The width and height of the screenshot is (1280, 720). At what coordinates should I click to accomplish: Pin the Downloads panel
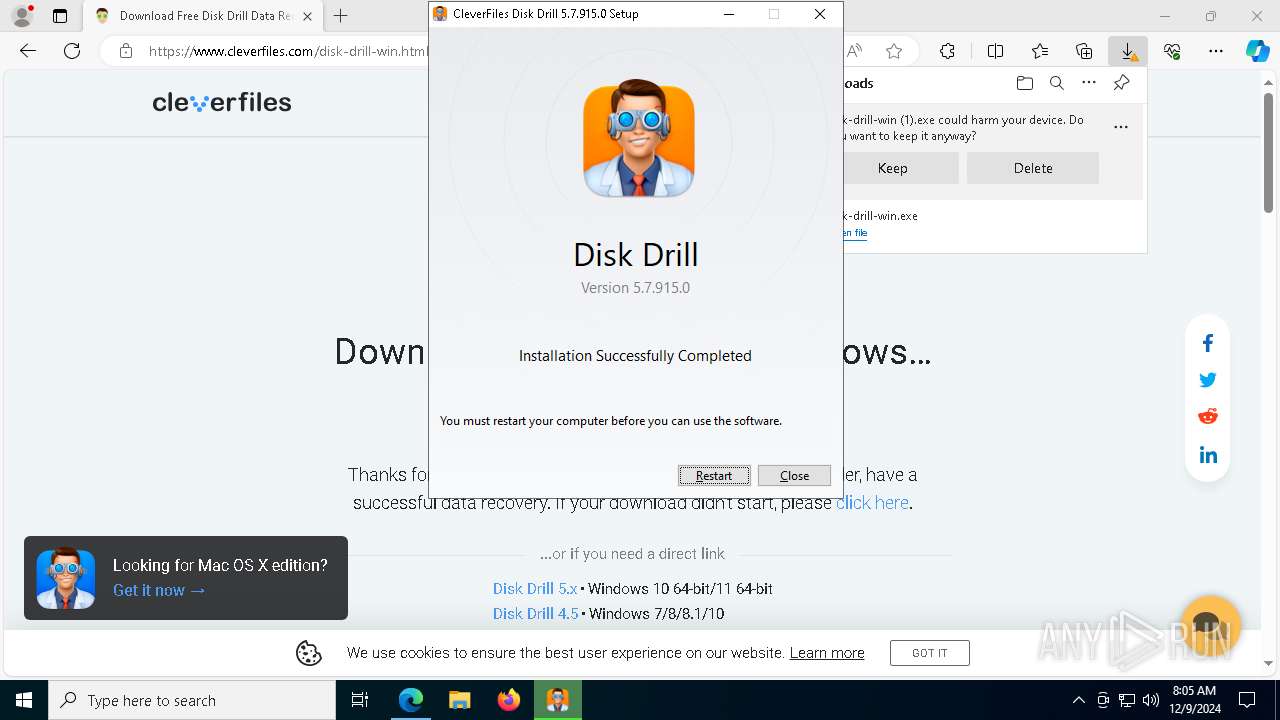point(1122,83)
